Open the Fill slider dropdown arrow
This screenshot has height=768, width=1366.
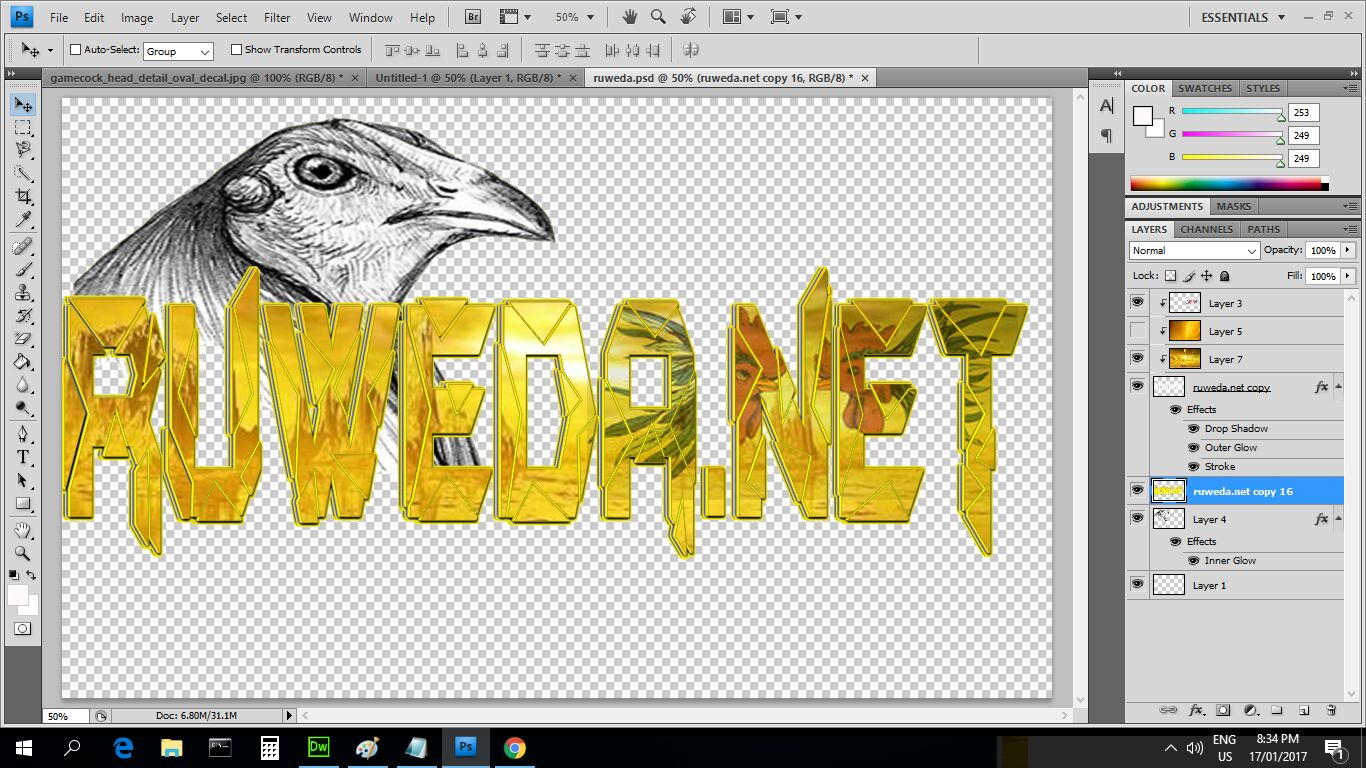pos(1348,276)
